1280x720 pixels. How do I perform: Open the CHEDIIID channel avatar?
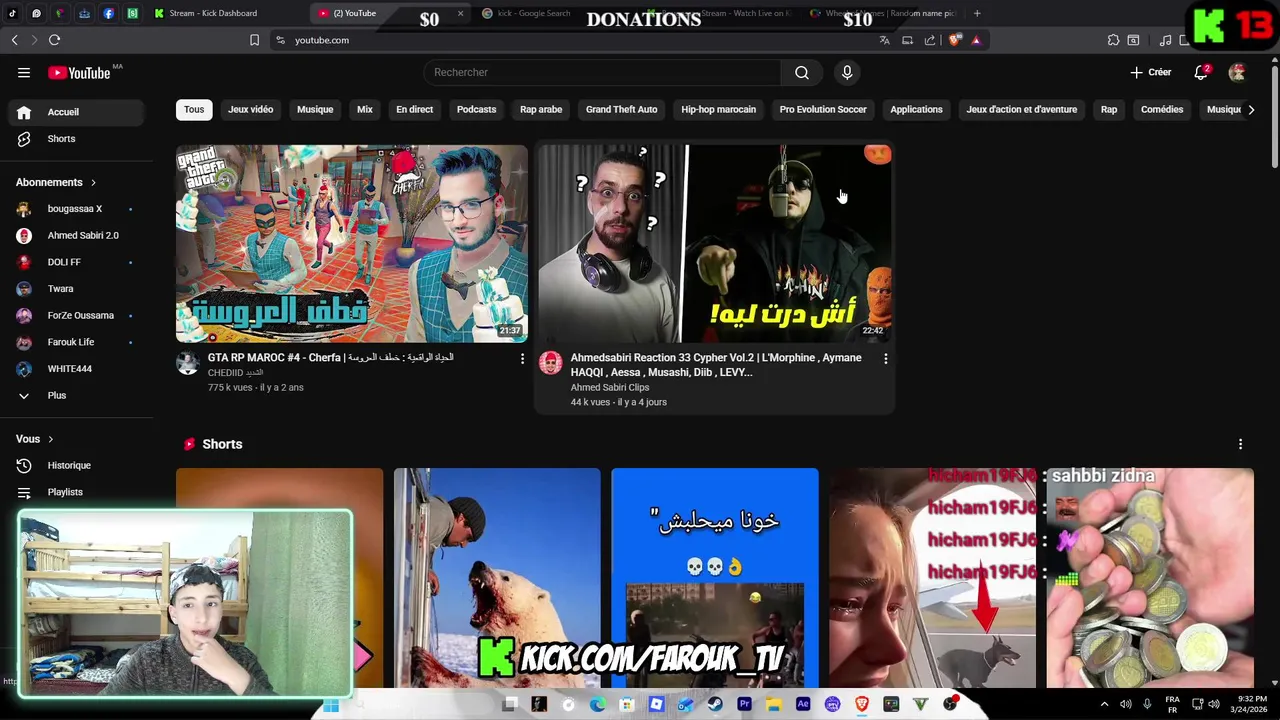(188, 363)
